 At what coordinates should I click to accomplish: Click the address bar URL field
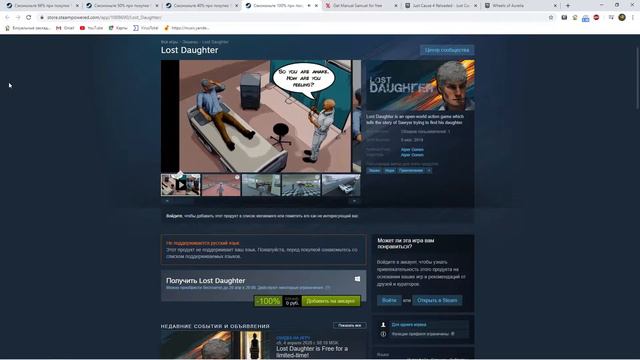tap(294, 18)
